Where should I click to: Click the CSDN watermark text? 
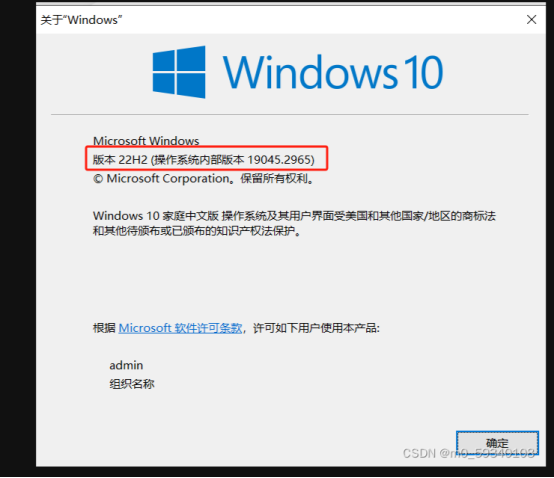point(468,453)
